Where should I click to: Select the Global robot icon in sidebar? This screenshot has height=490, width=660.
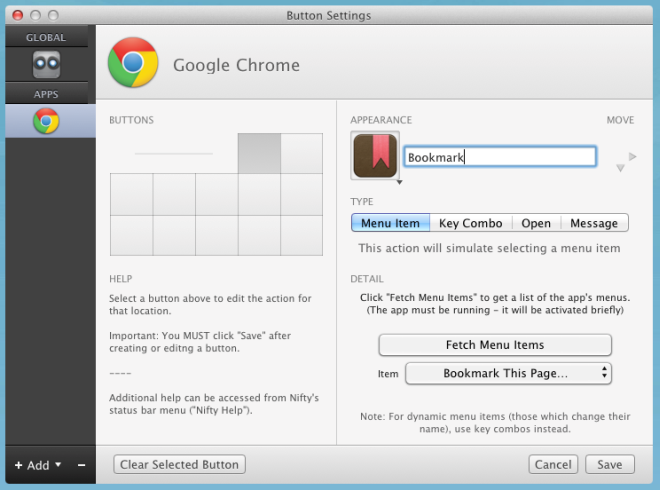tap(46, 64)
